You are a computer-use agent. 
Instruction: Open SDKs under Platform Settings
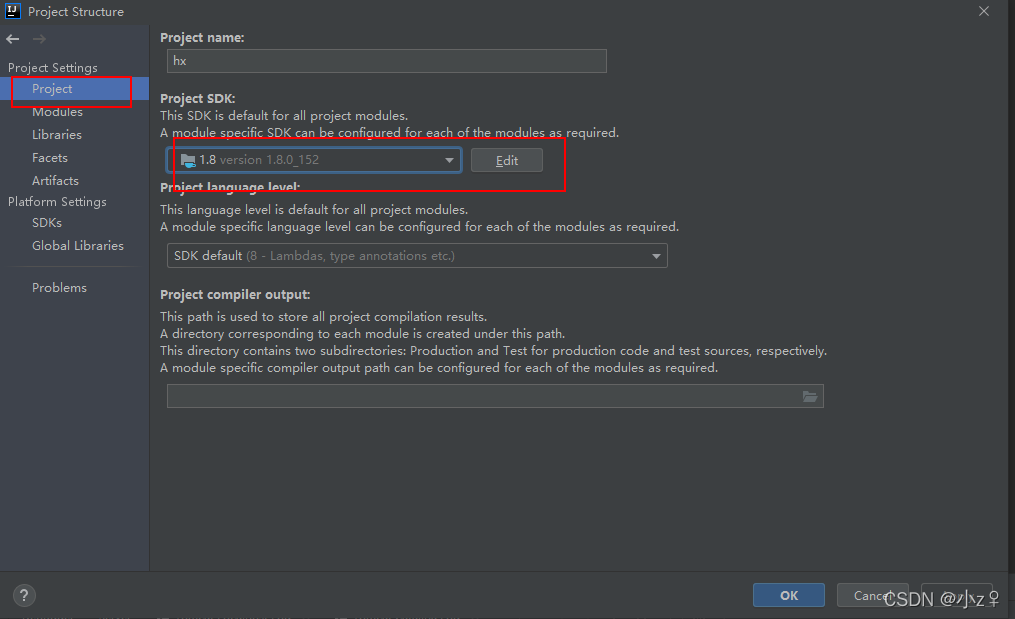point(47,223)
